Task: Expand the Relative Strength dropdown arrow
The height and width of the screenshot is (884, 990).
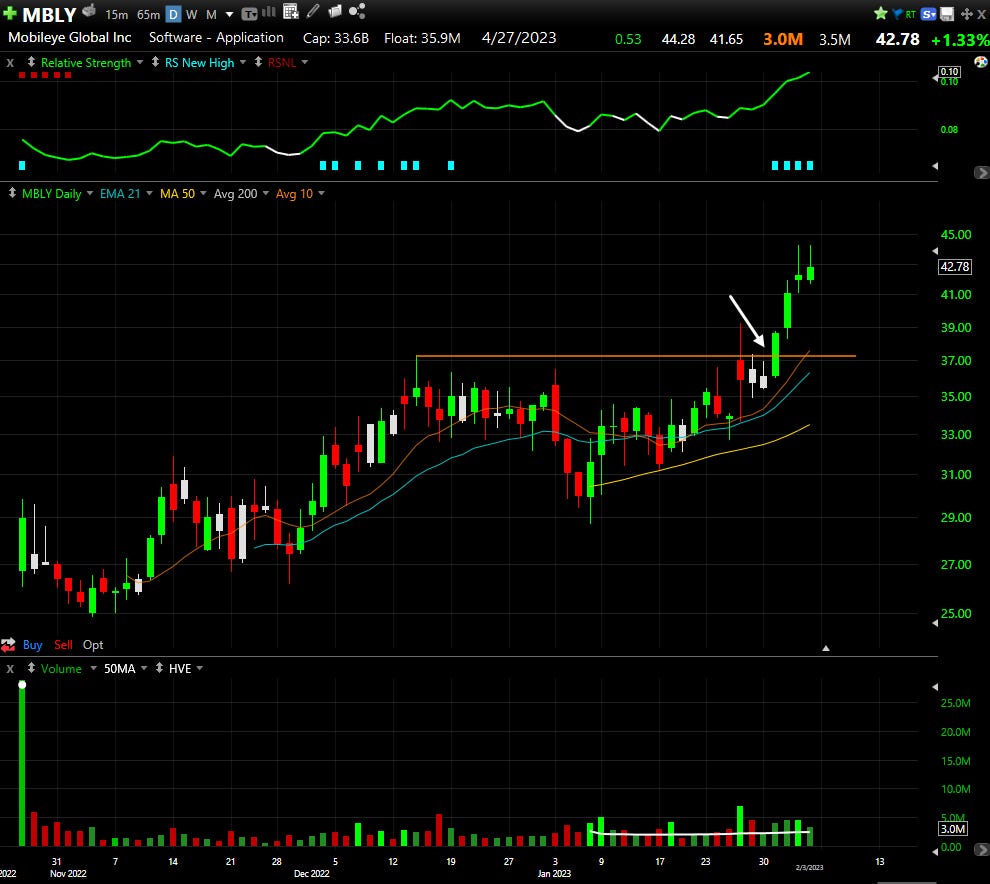Action: [140, 62]
